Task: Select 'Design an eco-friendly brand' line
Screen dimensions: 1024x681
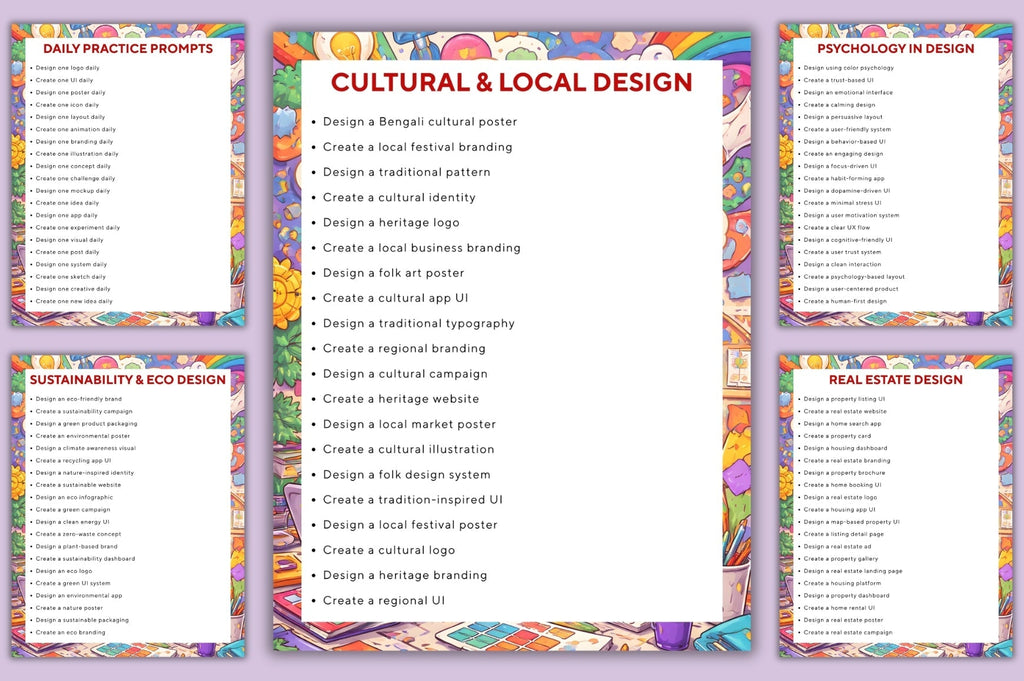Action: click(x=78, y=399)
